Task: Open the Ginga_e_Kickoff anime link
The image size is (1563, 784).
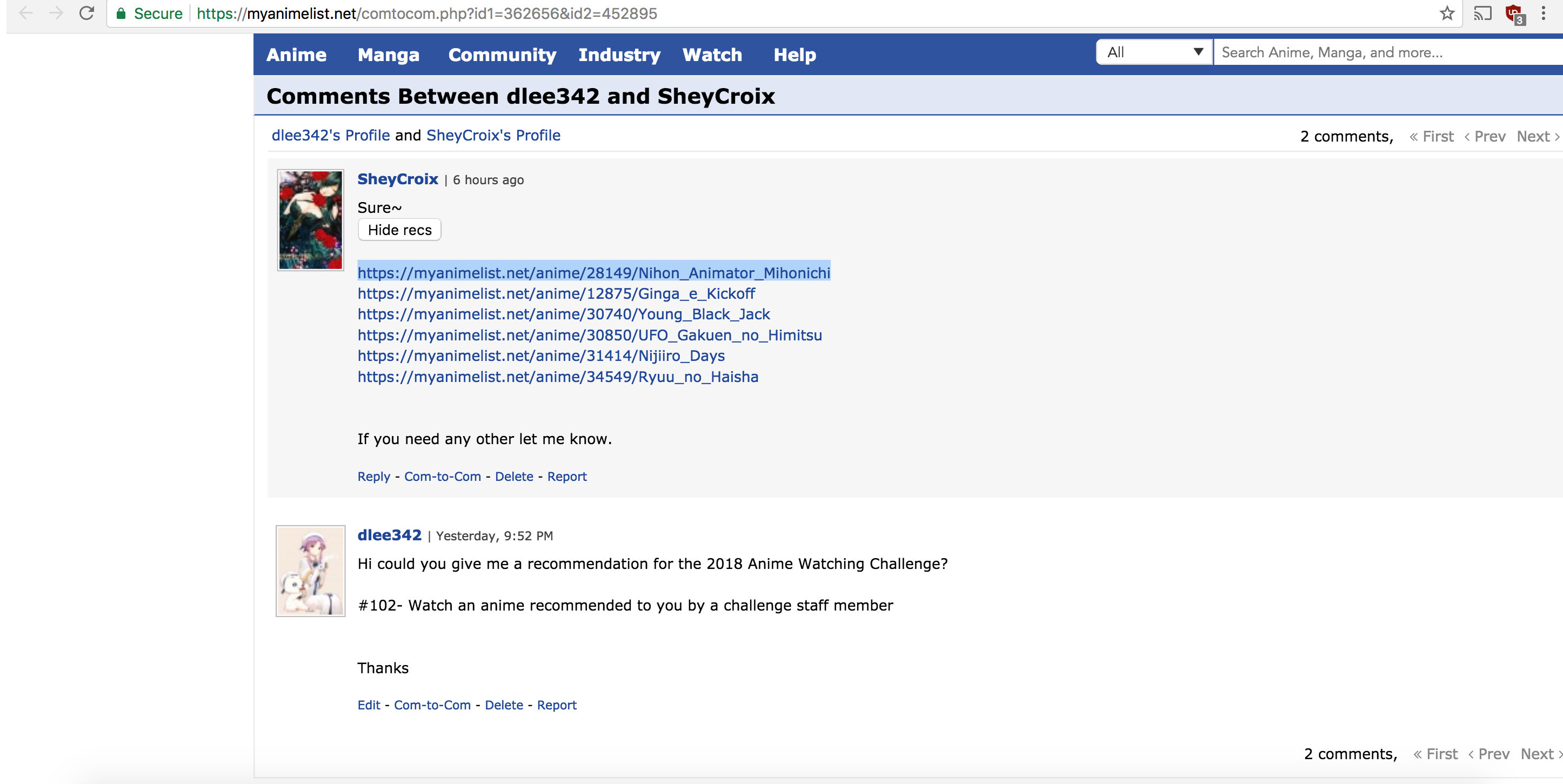Action: click(x=556, y=294)
